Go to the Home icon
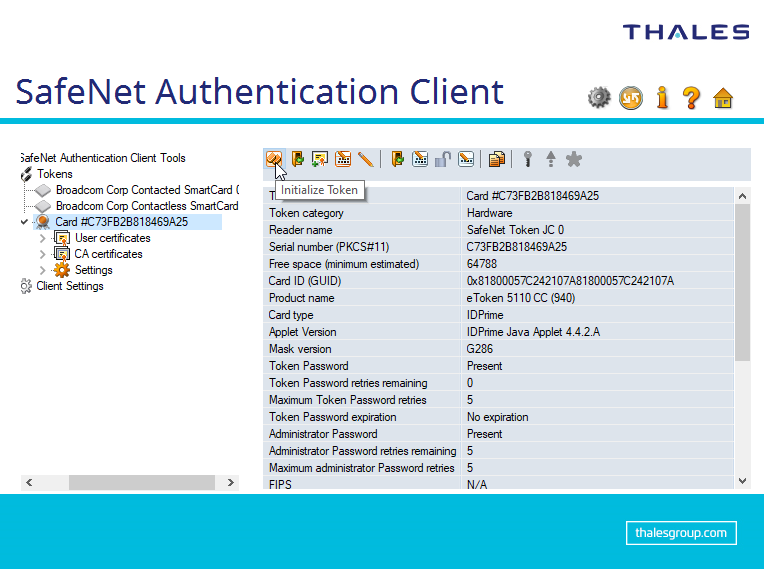The height and width of the screenshot is (569, 764). click(x=723, y=98)
